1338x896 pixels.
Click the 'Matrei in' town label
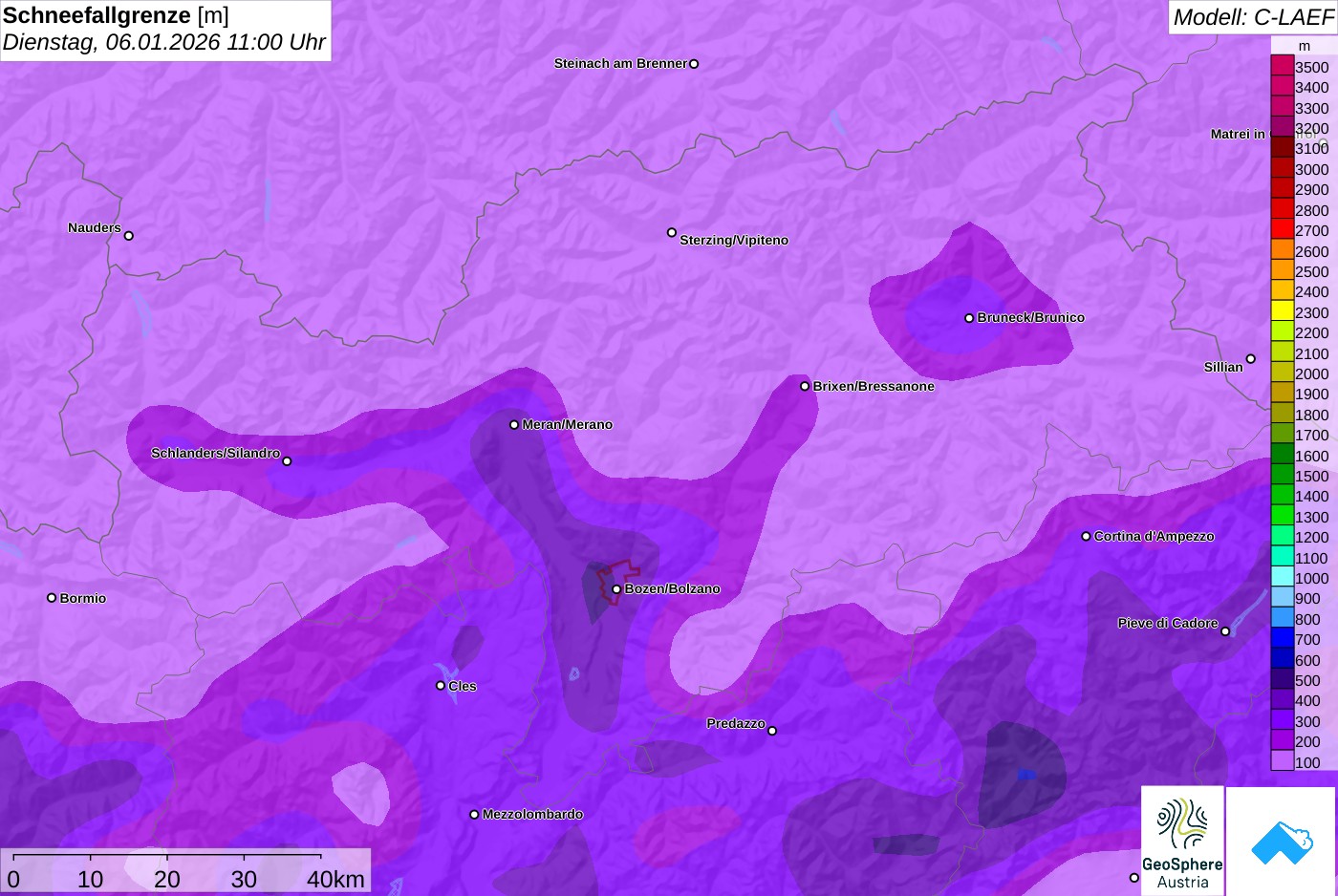(x=1238, y=134)
